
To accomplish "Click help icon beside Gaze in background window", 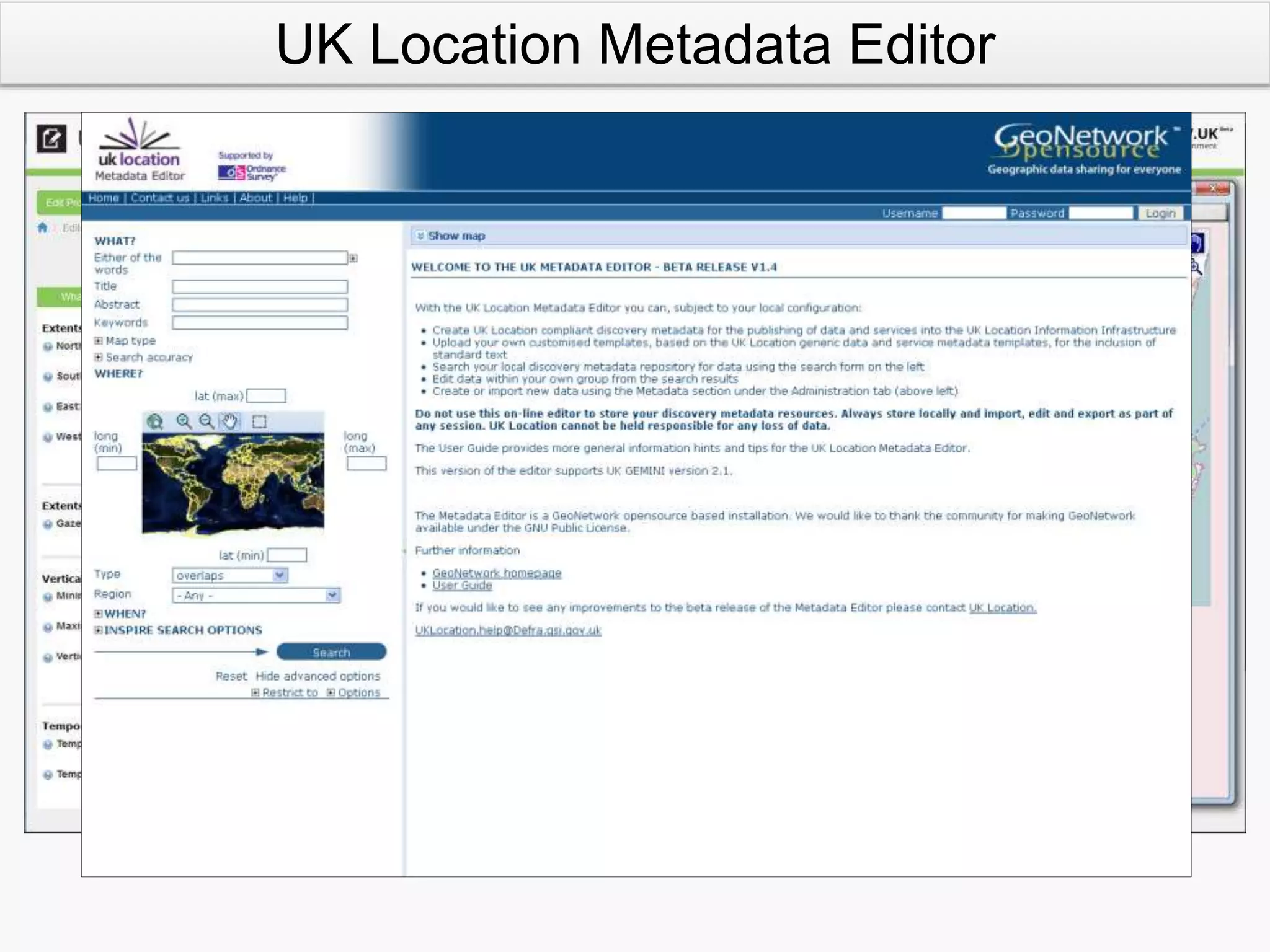I will tap(48, 524).
